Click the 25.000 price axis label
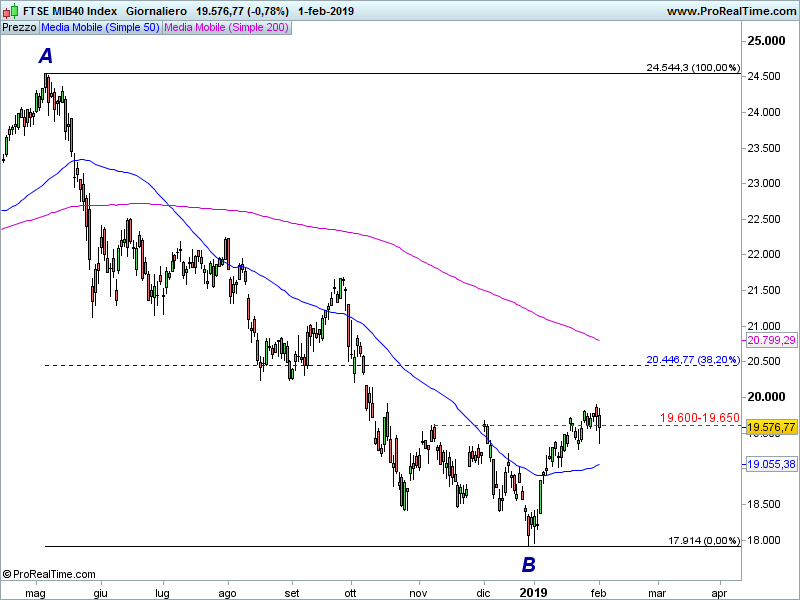This screenshot has width=800, height=600. pos(766,41)
